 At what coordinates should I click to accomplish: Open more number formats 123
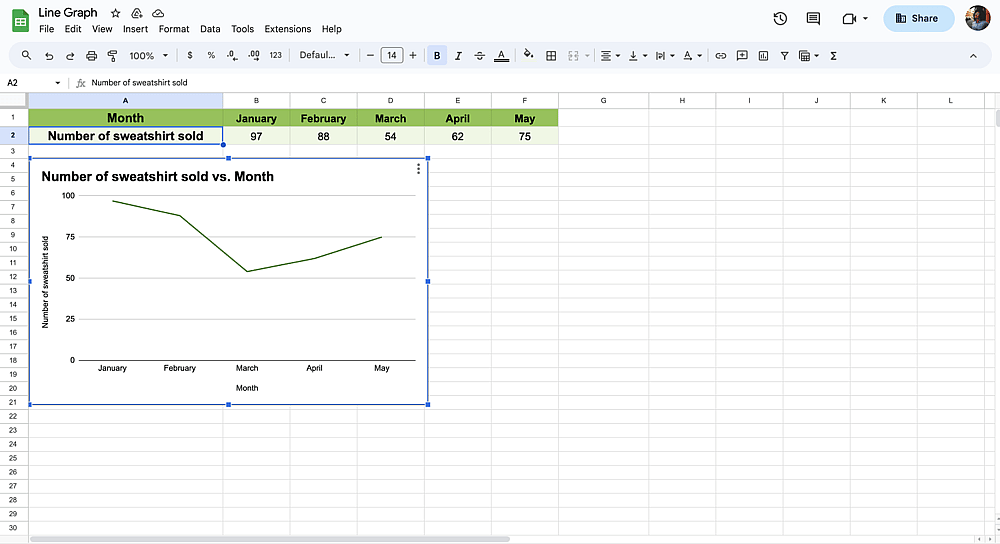(x=276, y=55)
